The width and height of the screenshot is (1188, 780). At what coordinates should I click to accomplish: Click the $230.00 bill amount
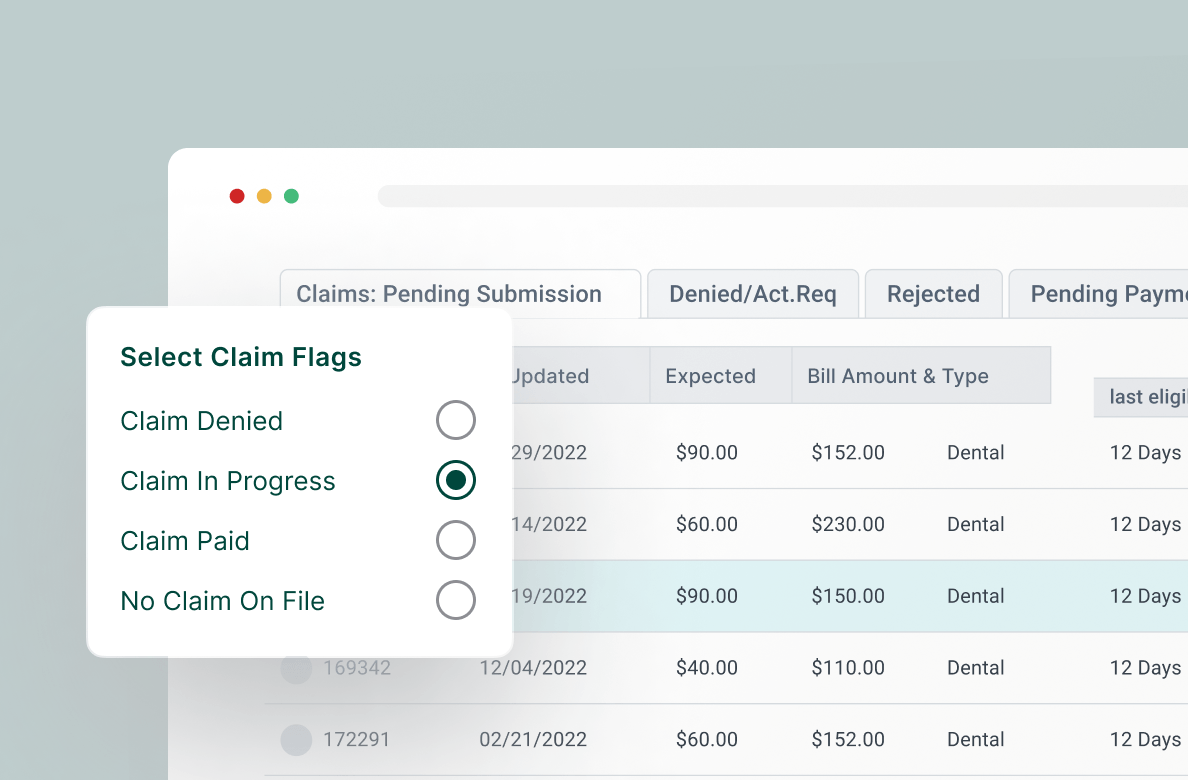848,525
